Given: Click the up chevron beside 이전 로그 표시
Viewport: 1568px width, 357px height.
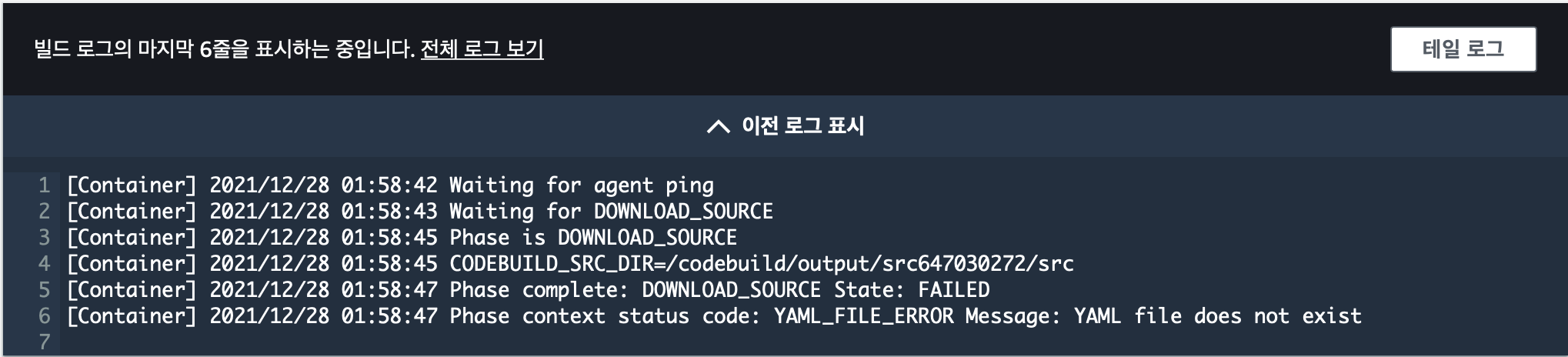Looking at the screenshot, I should [718, 127].
